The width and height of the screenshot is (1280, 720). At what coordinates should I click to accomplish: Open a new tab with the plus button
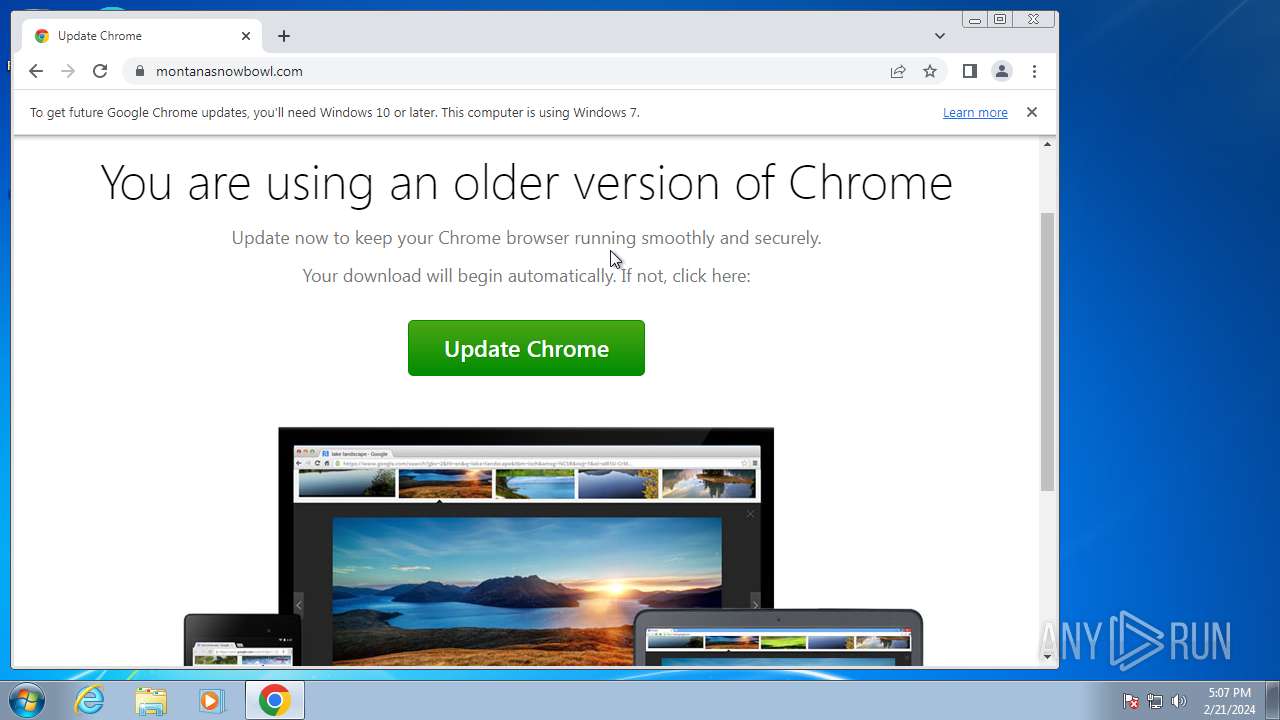coord(284,36)
